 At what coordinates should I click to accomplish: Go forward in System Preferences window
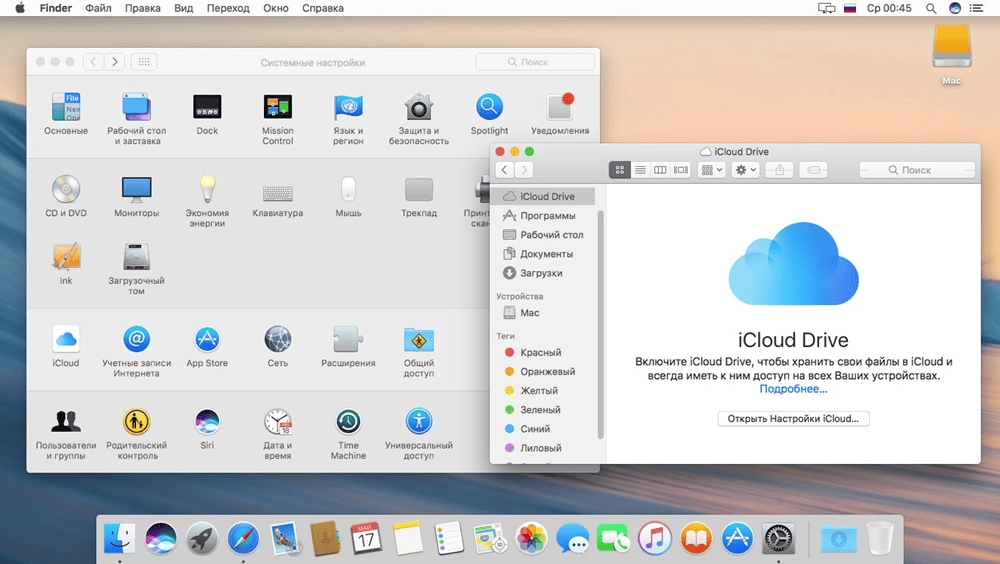(115, 62)
